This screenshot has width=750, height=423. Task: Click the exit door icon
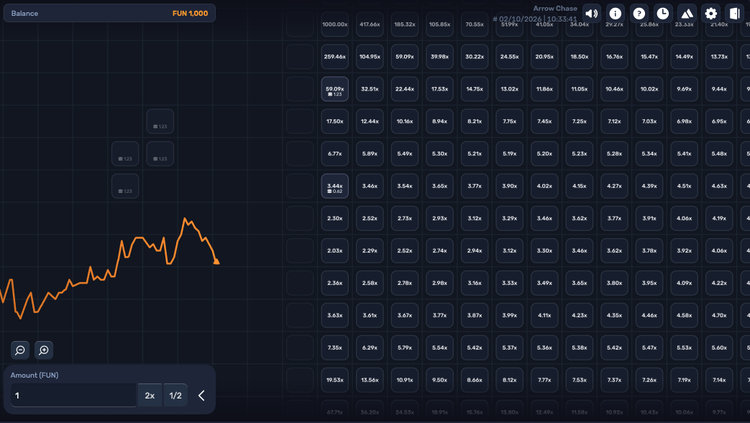point(735,13)
